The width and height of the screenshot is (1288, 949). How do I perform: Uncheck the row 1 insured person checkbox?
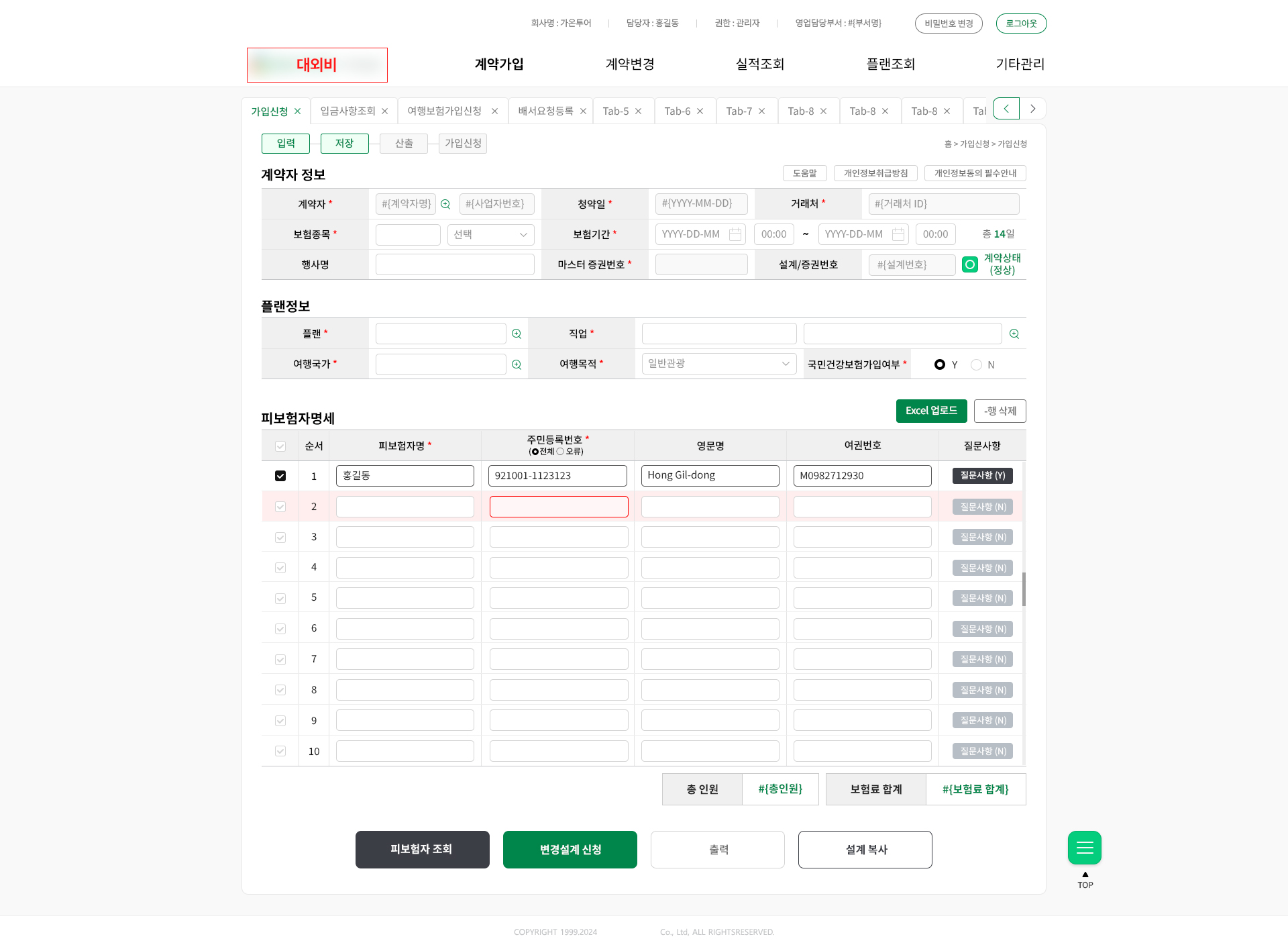pyautogui.click(x=280, y=476)
